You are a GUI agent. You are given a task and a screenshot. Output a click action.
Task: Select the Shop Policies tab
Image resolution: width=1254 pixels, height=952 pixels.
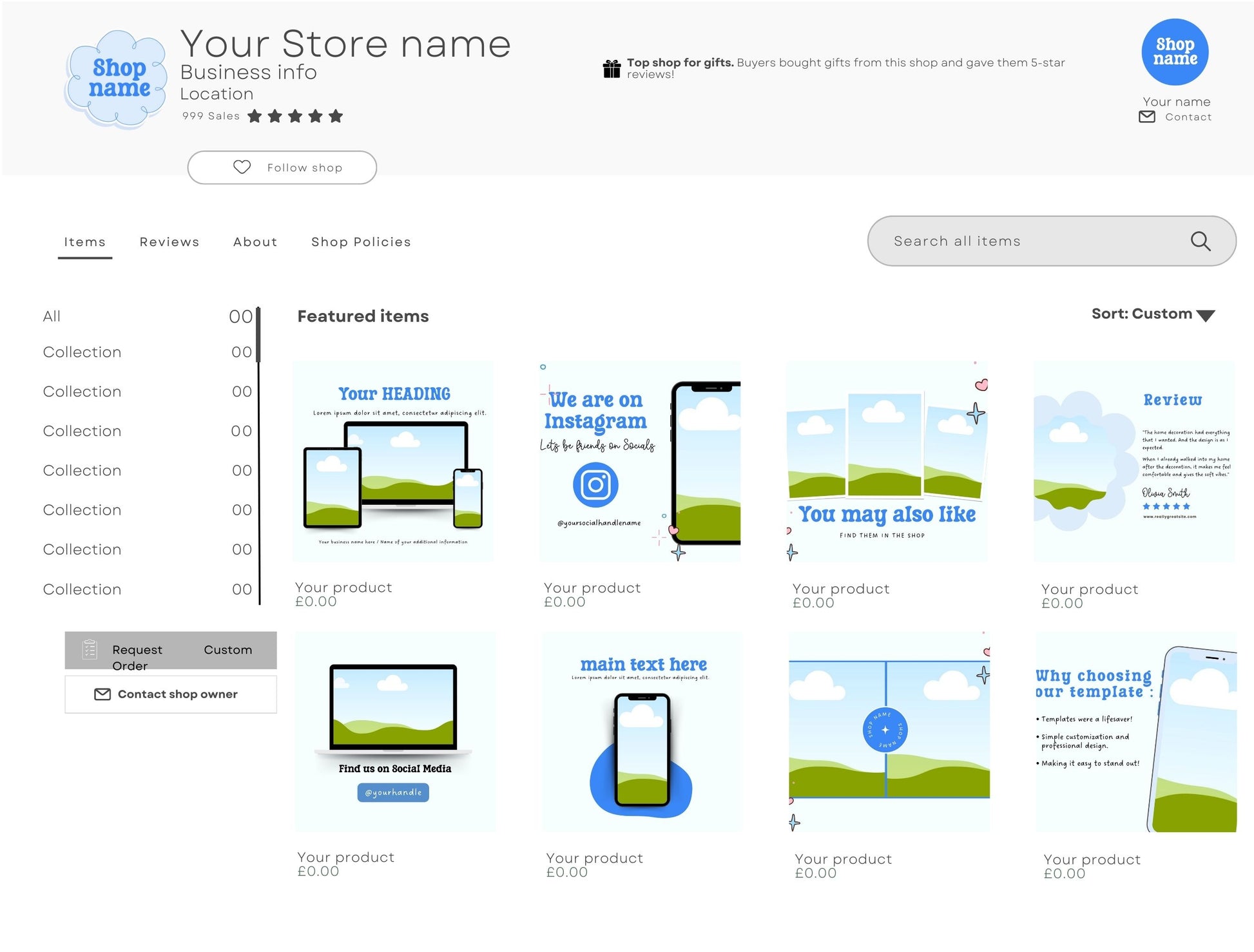(361, 242)
